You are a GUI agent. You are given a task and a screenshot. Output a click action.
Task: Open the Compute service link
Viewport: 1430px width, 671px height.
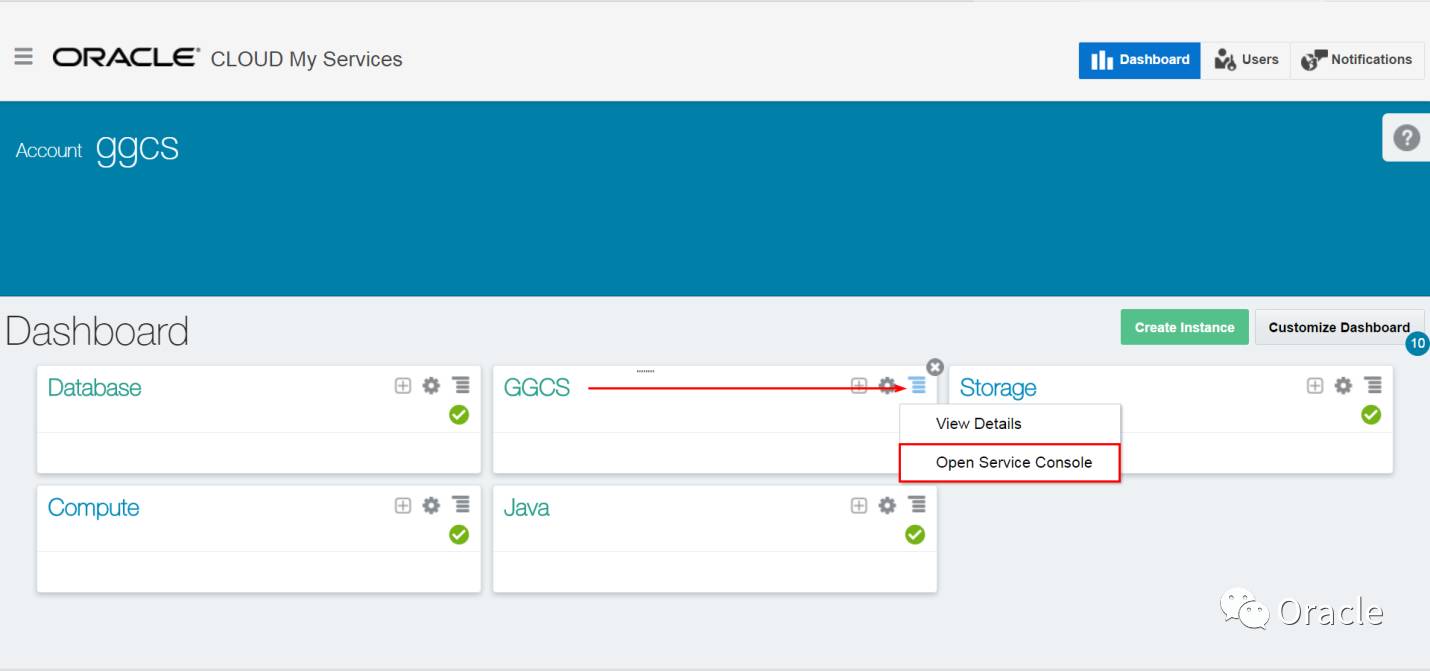[x=94, y=508]
